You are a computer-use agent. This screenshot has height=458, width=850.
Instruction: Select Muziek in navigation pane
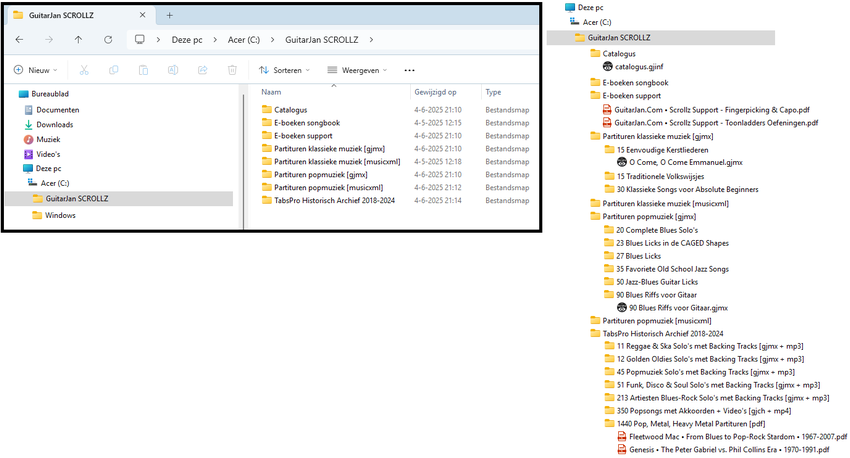[42, 139]
